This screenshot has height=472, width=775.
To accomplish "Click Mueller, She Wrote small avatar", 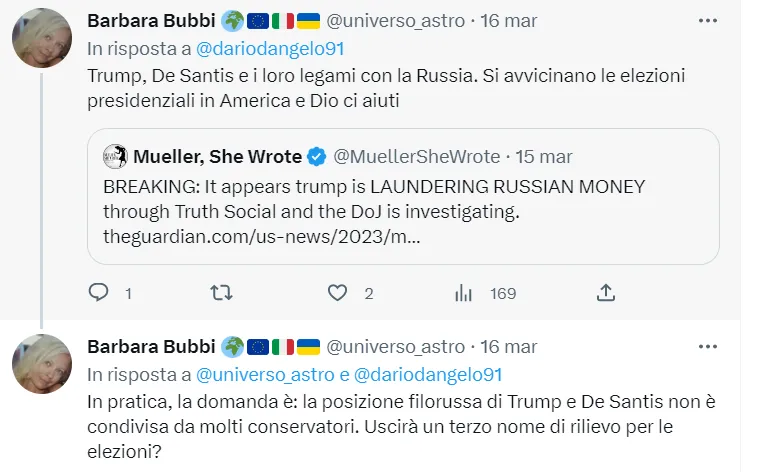I will (x=113, y=157).
